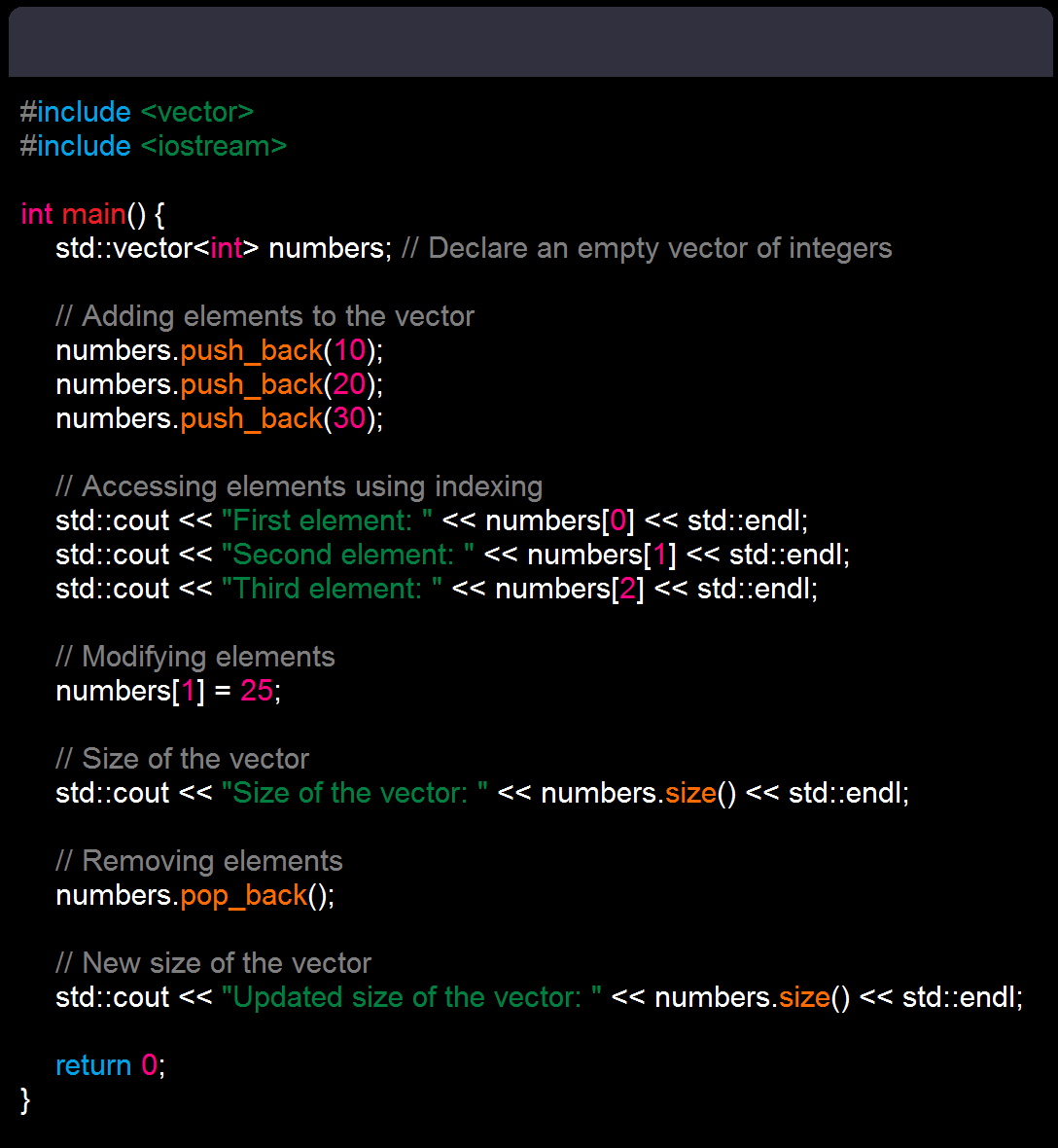Click the 'Accessing elements using indexing' comment
This screenshot has height=1148, width=1058.
(300, 486)
